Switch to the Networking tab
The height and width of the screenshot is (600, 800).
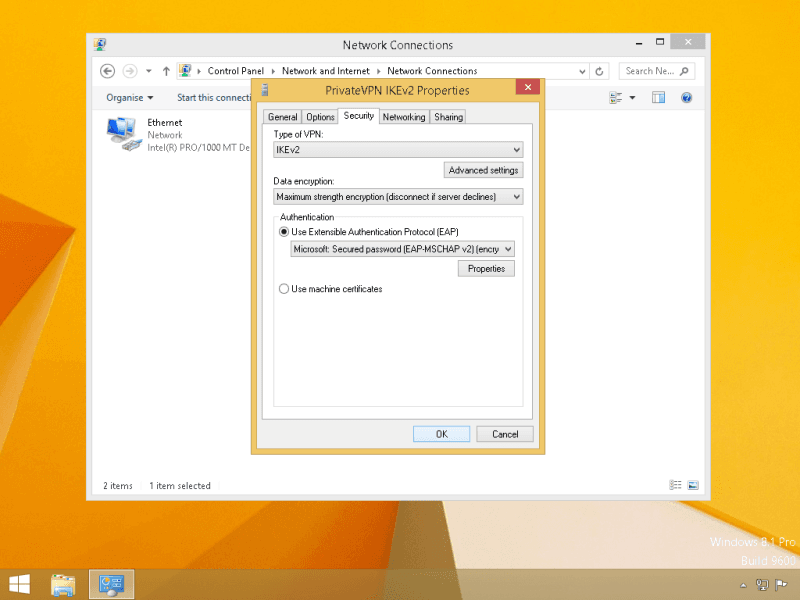(404, 117)
